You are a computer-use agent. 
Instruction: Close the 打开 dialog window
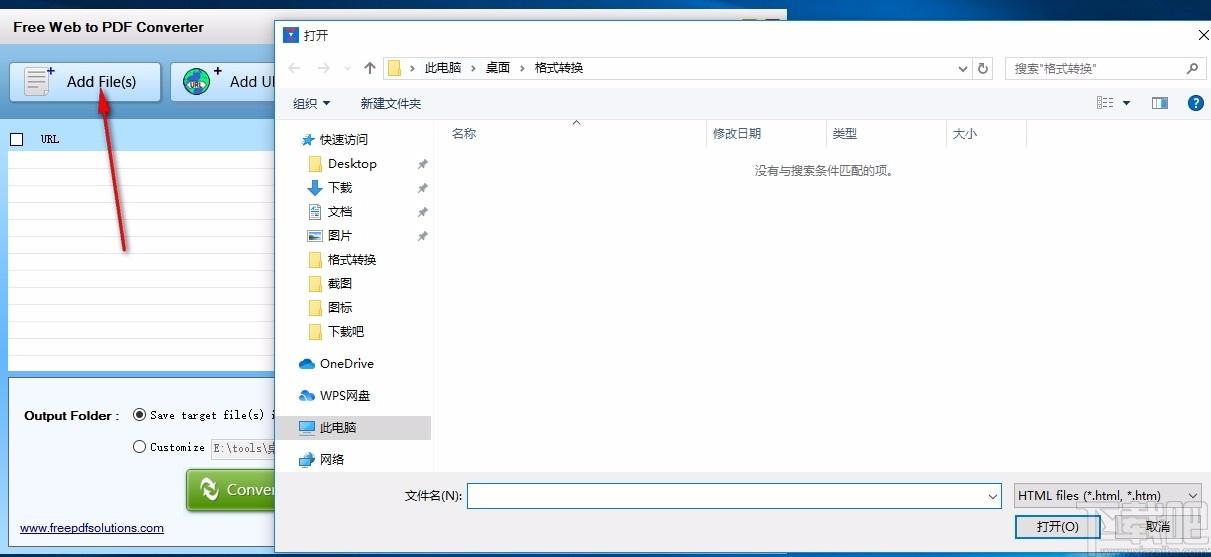[1203, 35]
